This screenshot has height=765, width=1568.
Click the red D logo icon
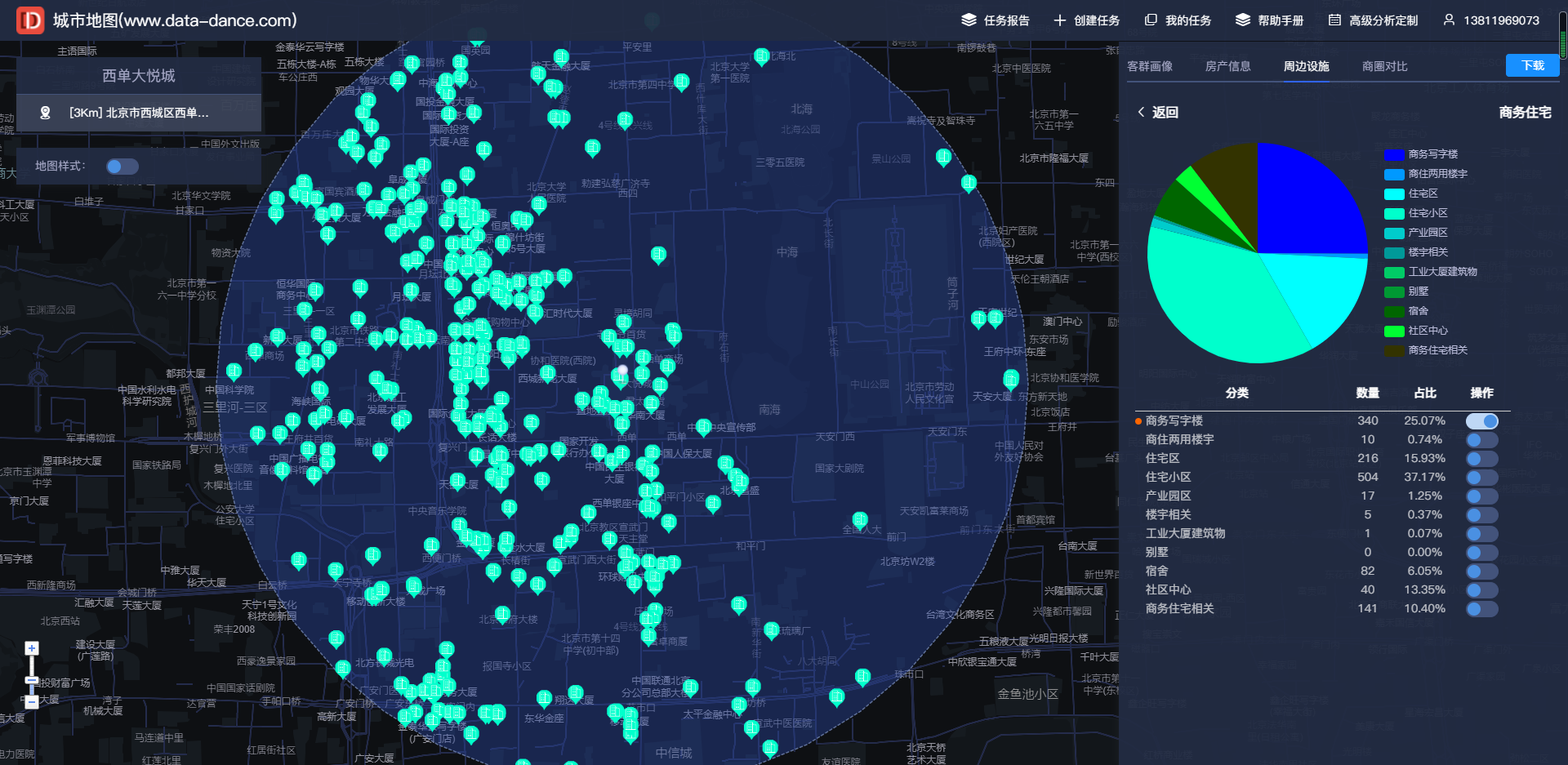click(30, 20)
